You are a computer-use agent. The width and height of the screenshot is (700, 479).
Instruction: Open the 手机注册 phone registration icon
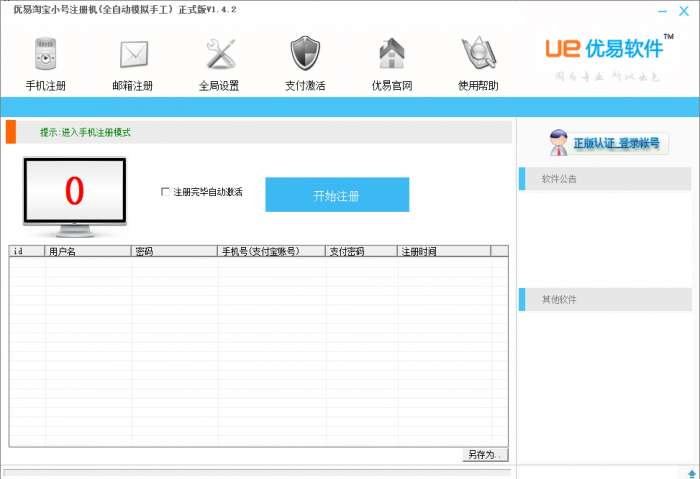click(46, 54)
